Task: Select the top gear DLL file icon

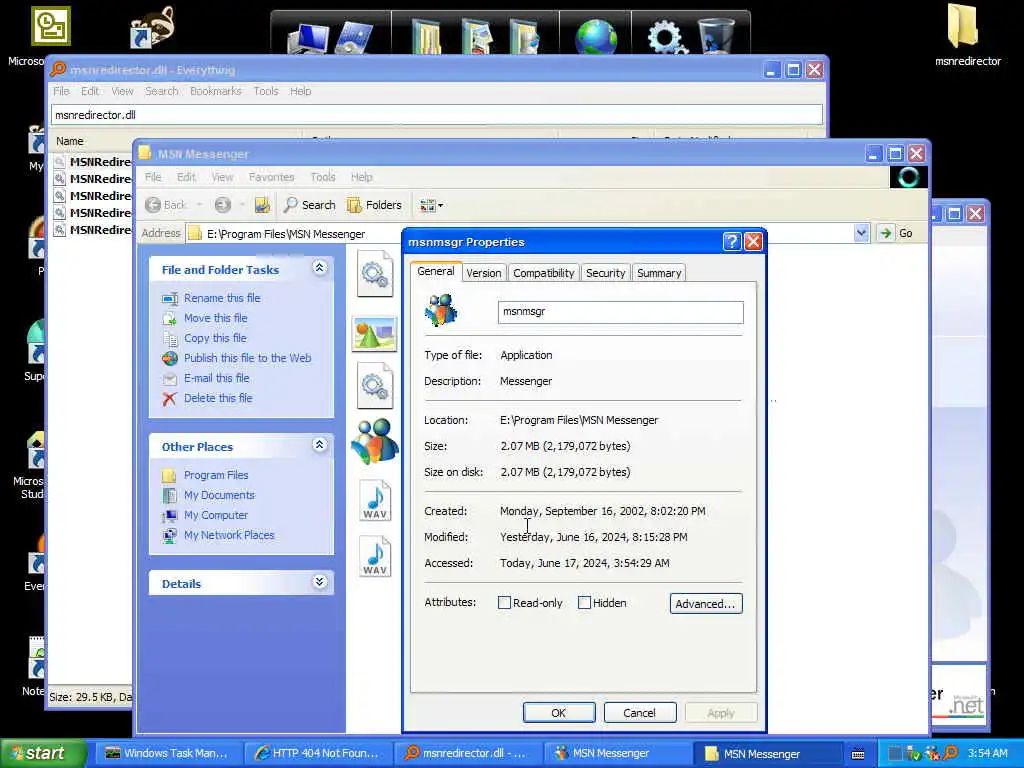Action: pyautogui.click(x=375, y=274)
